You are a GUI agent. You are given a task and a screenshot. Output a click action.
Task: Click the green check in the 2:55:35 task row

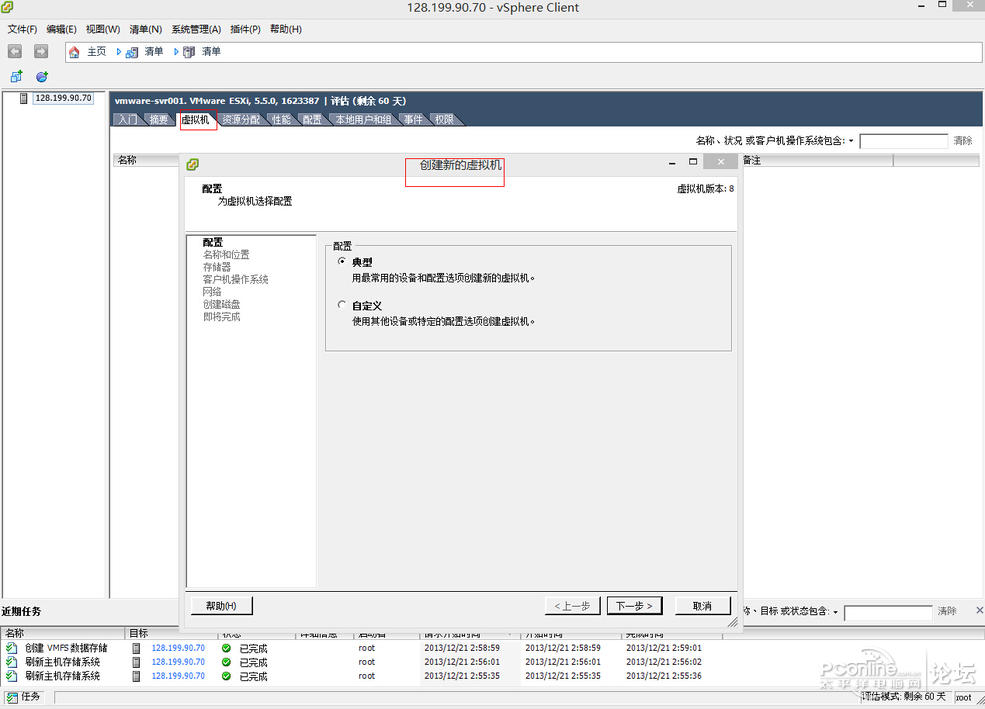click(226, 676)
